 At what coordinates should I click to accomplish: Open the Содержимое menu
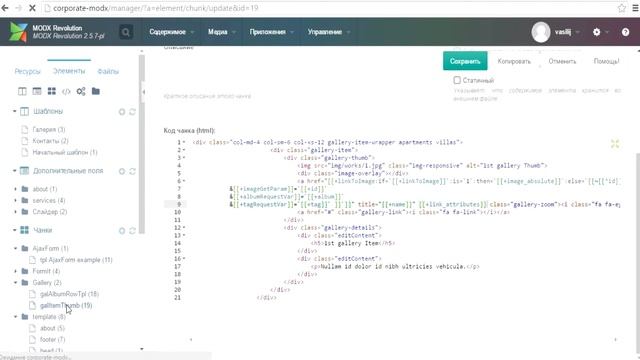point(171,32)
